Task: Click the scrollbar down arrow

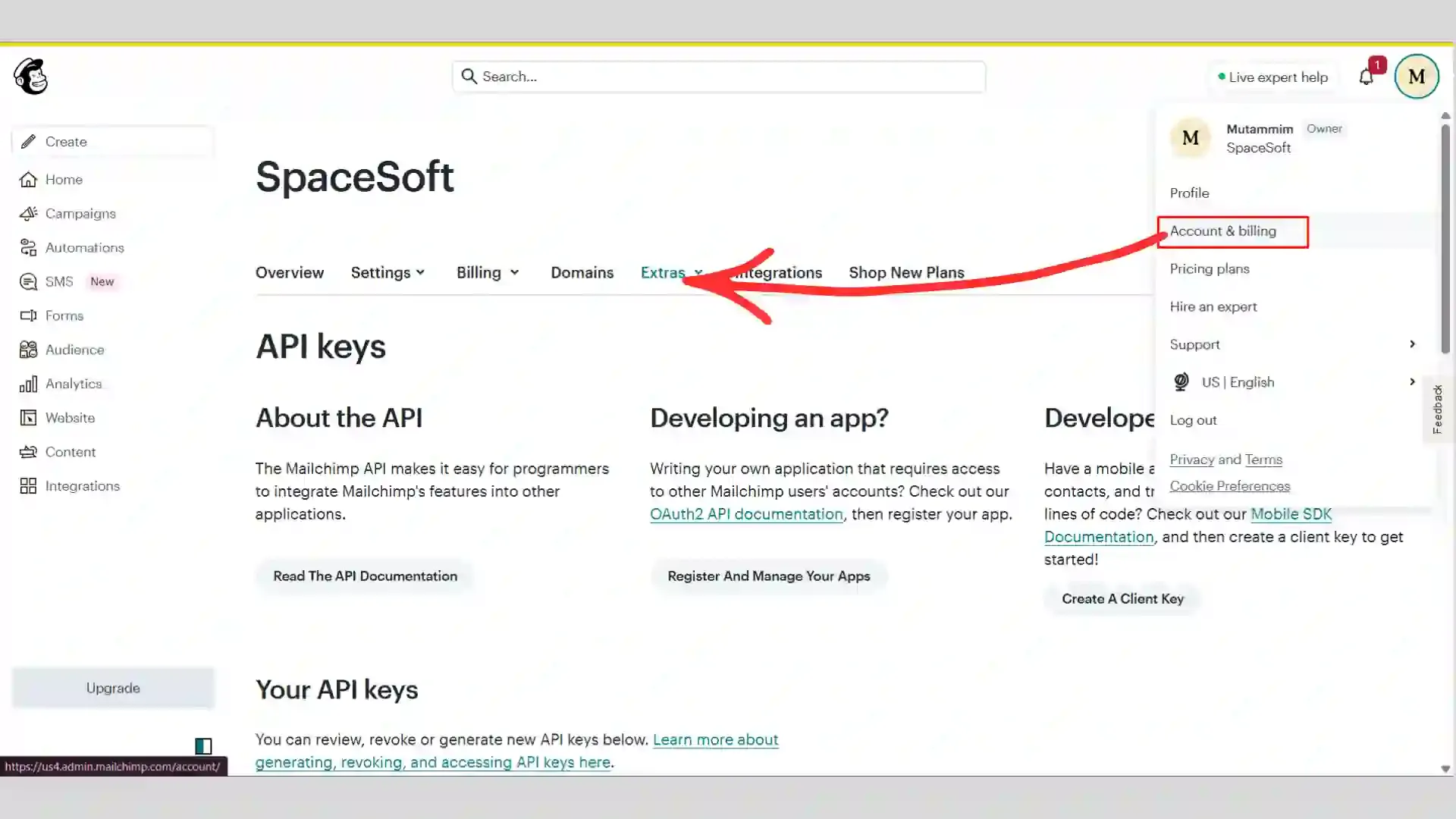Action: pyautogui.click(x=1445, y=768)
